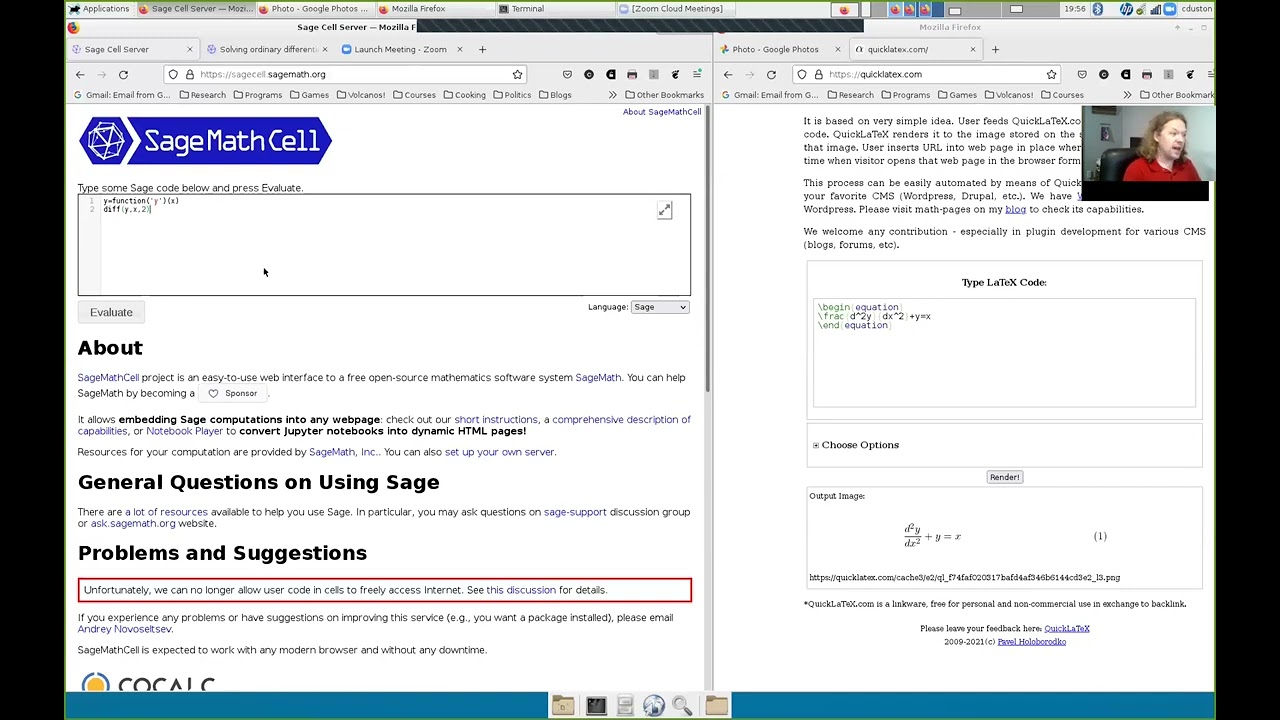Close the Launch Meeting - Zoom tab
The width and height of the screenshot is (1280, 720).
pos(459,49)
